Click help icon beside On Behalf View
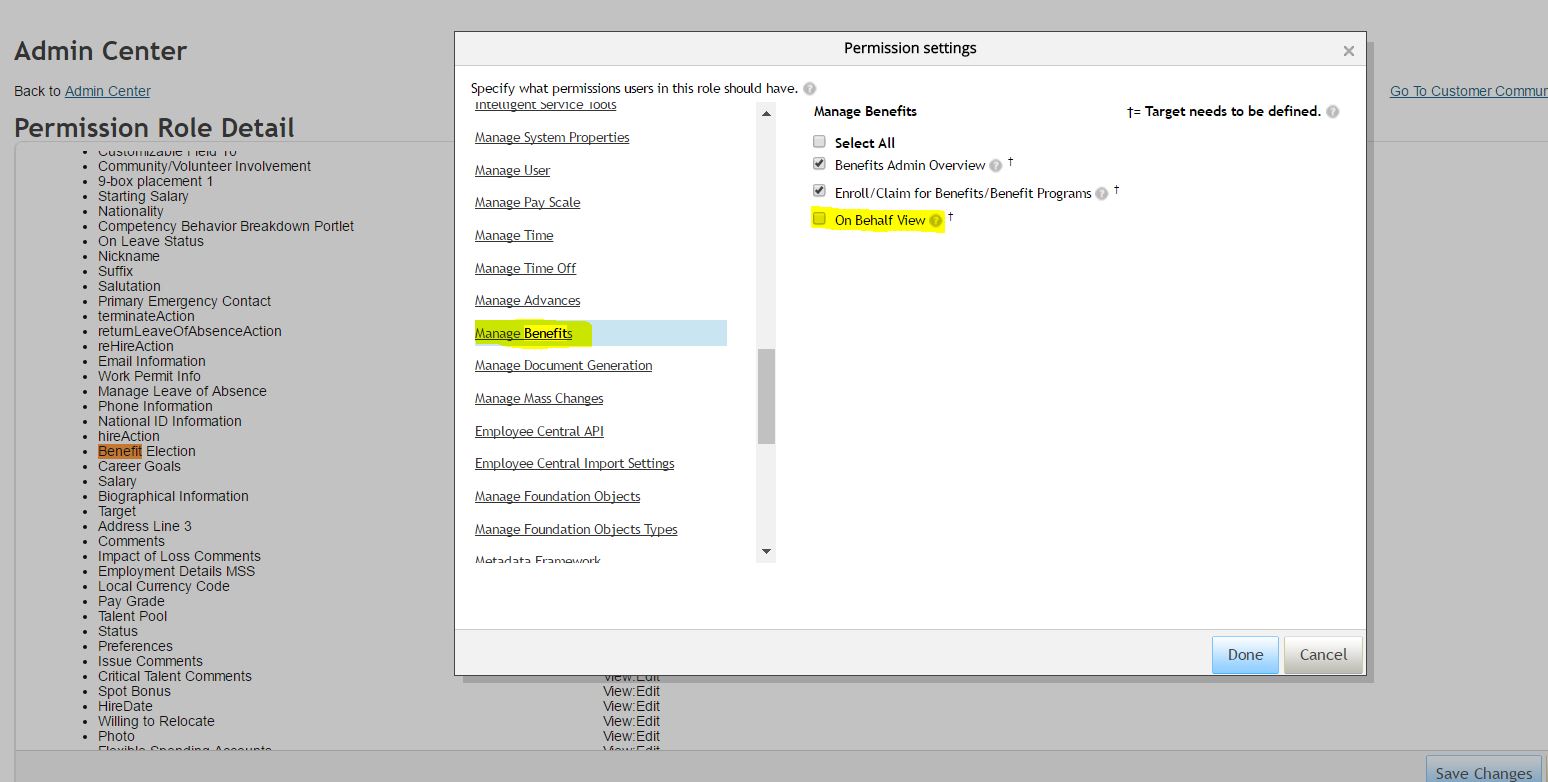 click(936, 221)
